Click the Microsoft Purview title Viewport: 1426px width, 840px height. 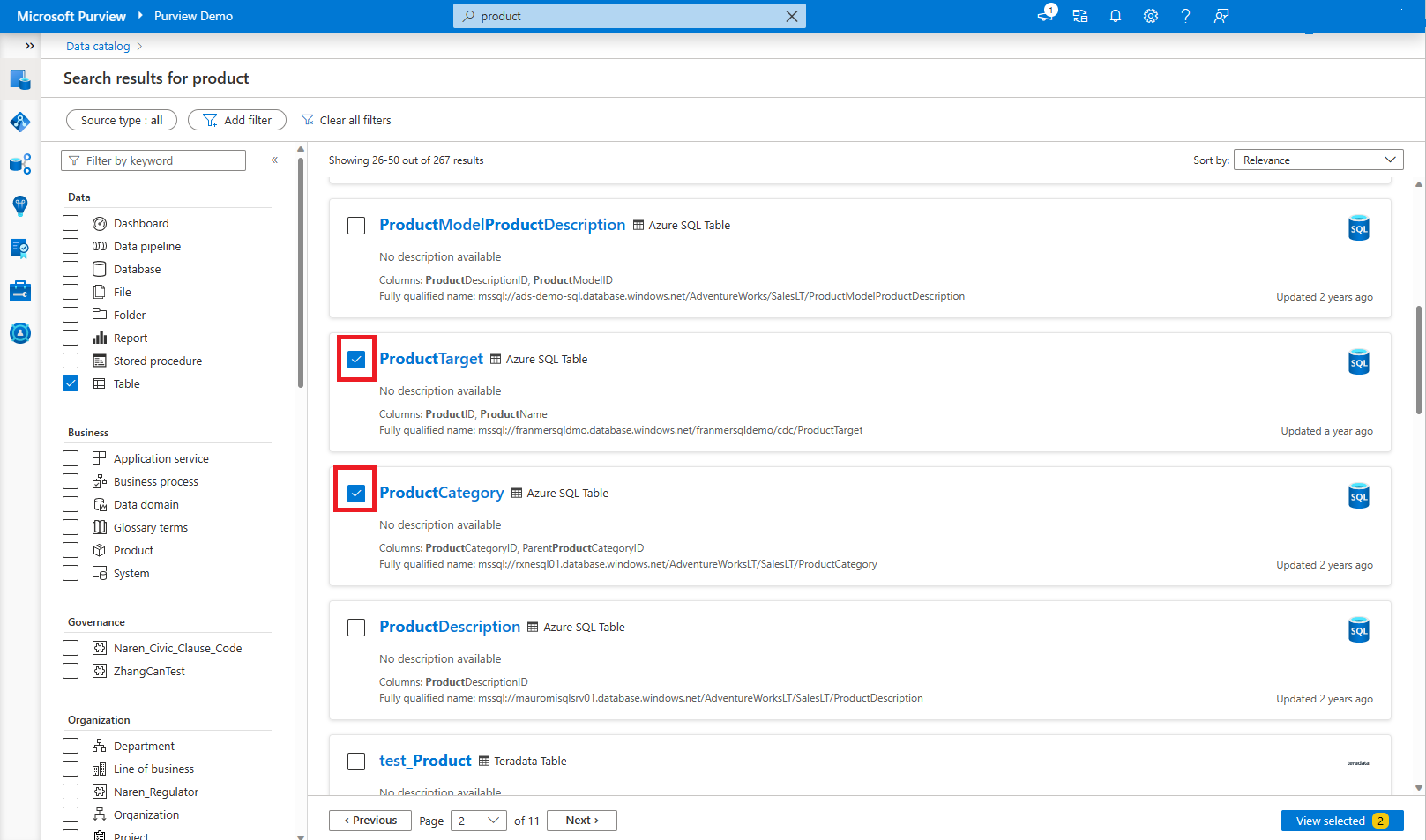[71, 16]
